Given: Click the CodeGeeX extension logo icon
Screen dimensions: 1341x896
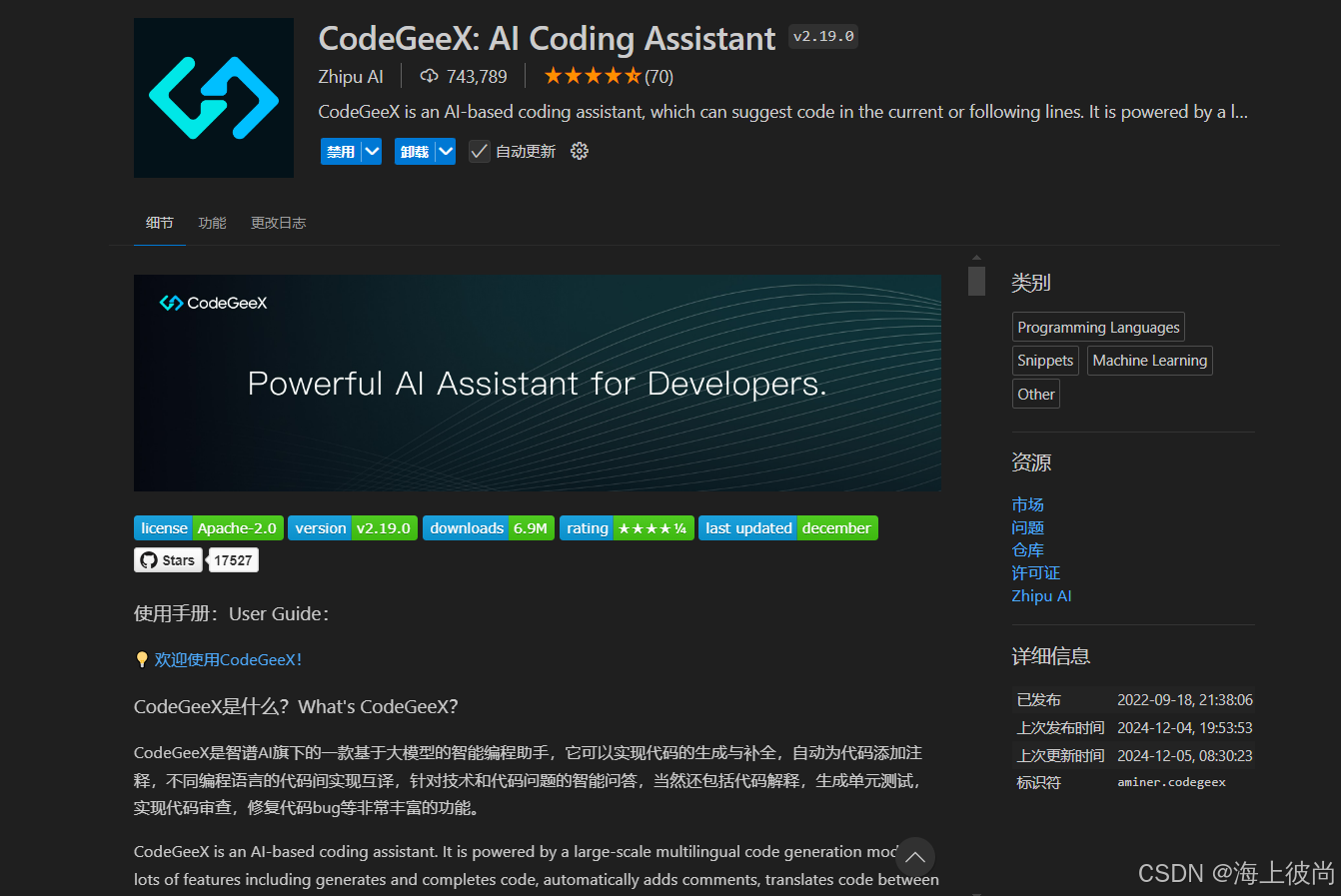Looking at the screenshot, I should click(x=214, y=98).
